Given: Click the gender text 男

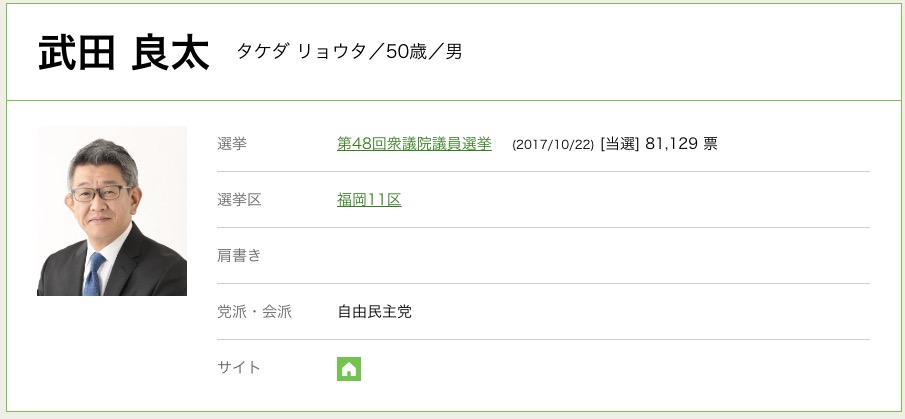Looking at the screenshot, I should [x=454, y=52].
